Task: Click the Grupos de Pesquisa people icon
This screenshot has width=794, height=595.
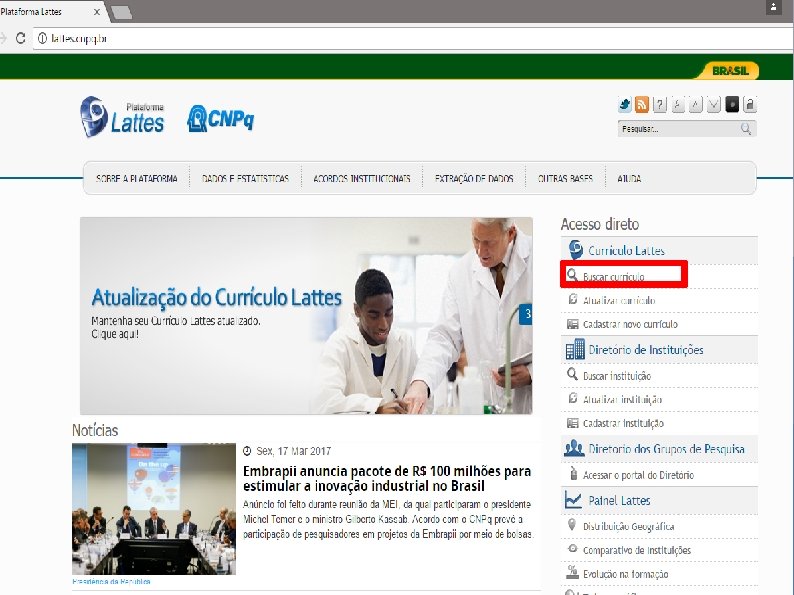Action: (574, 448)
